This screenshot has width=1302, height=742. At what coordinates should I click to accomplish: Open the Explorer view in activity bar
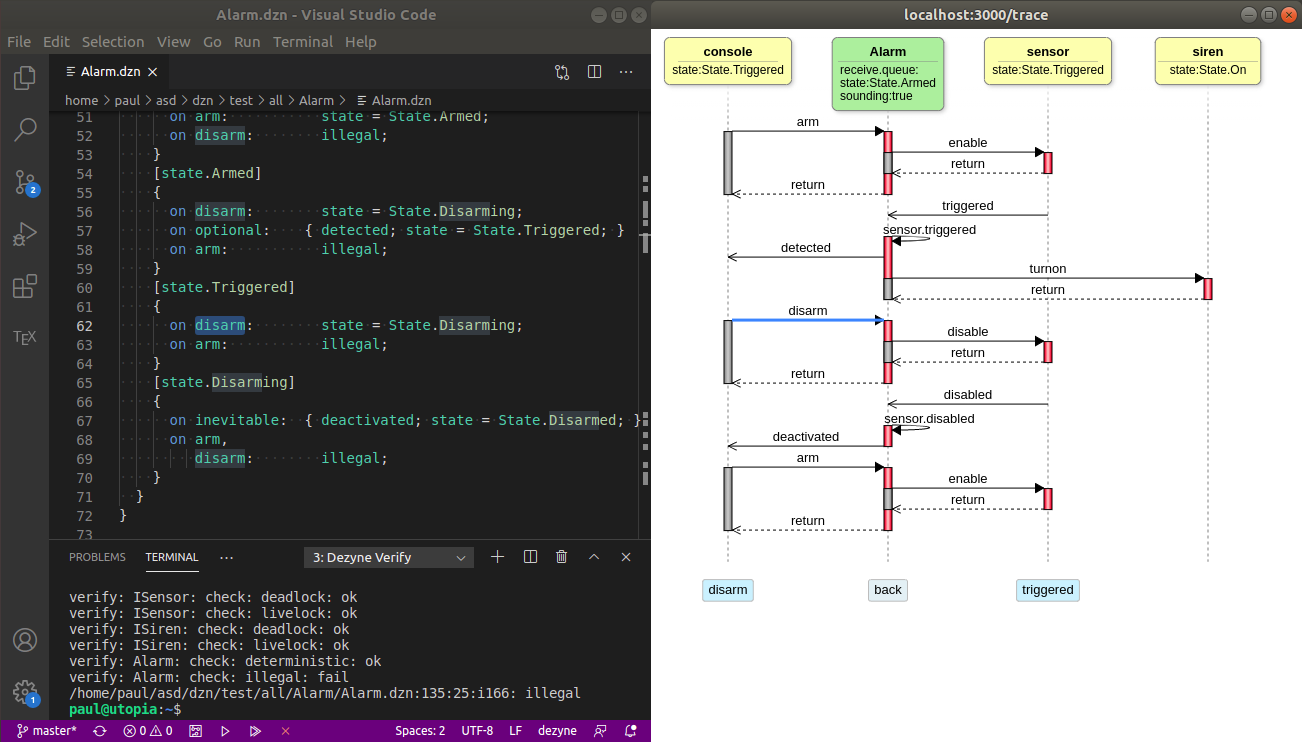click(x=25, y=77)
